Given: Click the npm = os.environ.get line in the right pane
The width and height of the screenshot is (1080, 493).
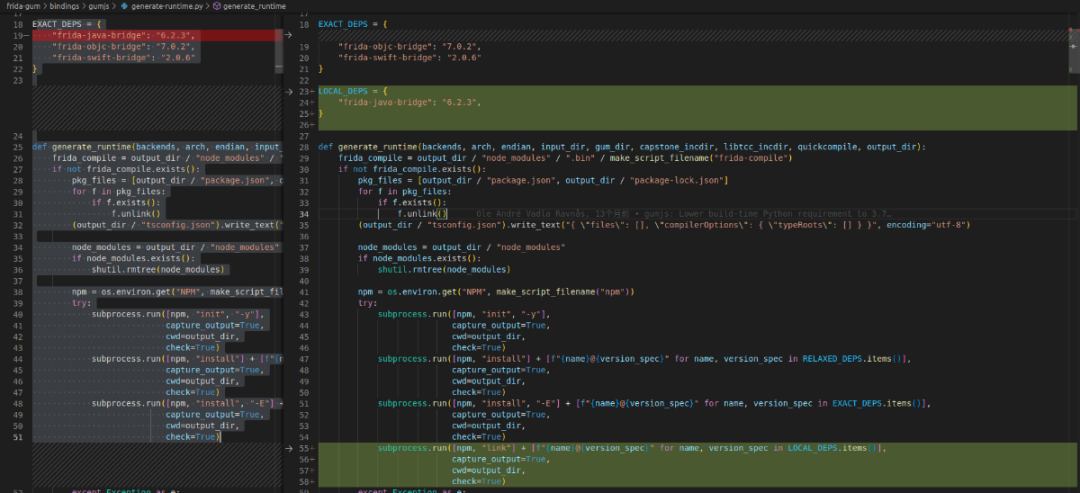Looking at the screenshot, I should point(496,291).
